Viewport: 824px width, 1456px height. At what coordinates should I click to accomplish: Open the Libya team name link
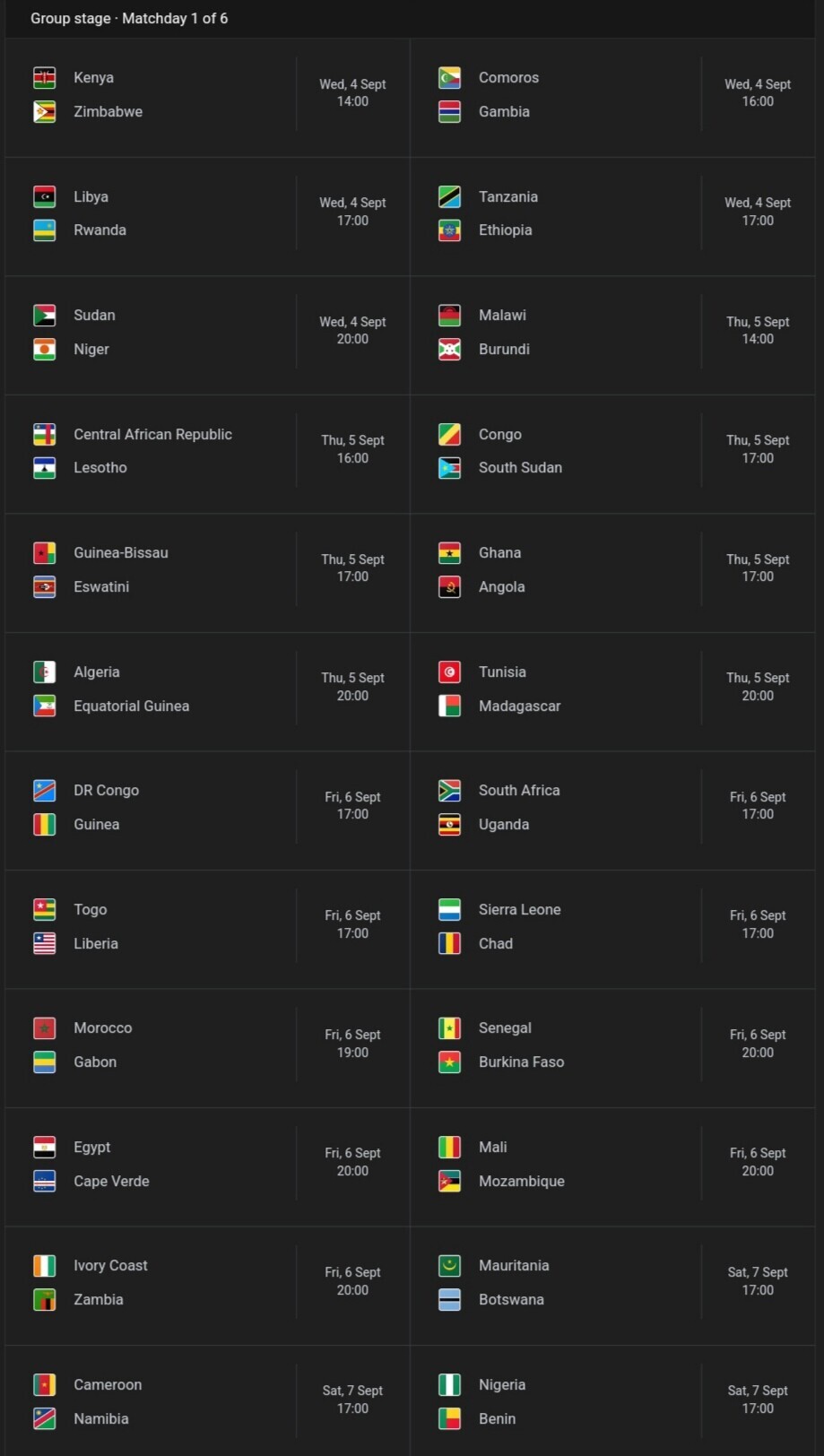click(91, 196)
